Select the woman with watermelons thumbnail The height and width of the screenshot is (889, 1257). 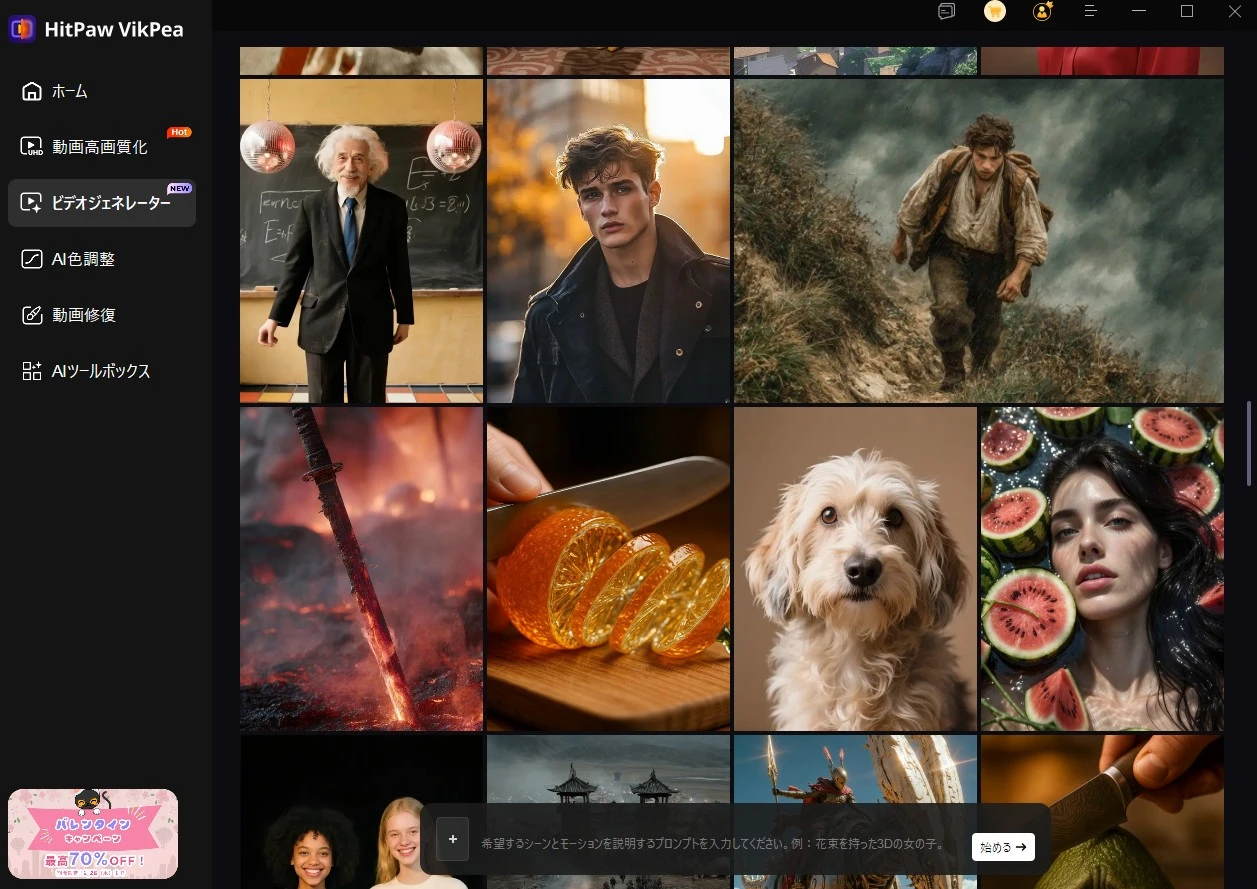point(1102,568)
